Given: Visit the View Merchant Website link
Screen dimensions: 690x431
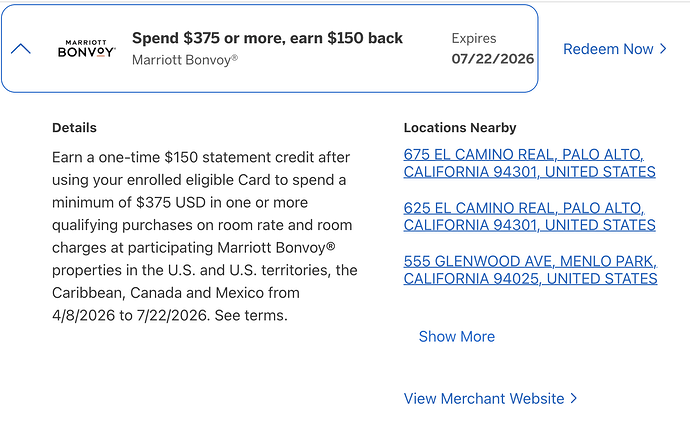Looking at the screenshot, I should [483, 398].
